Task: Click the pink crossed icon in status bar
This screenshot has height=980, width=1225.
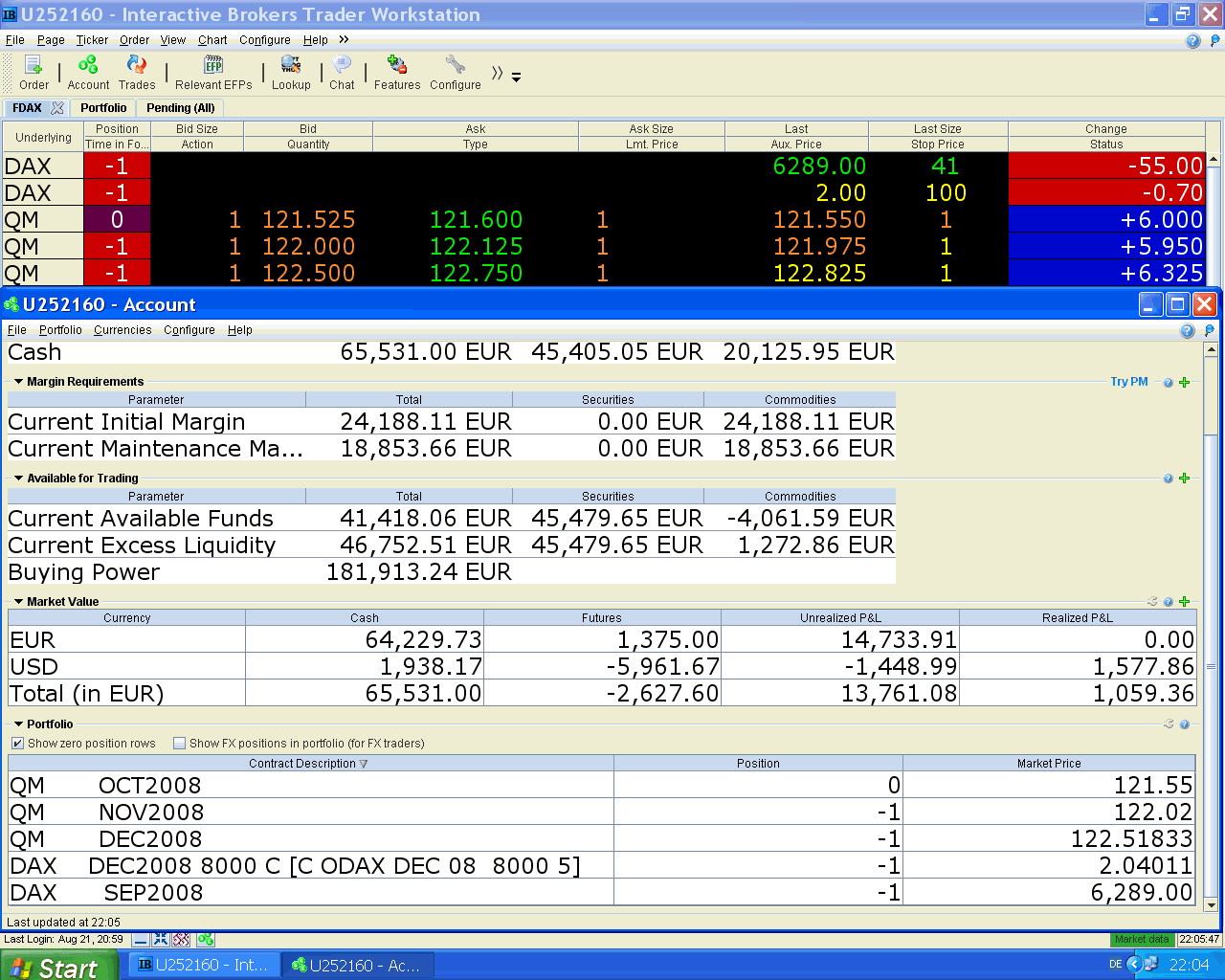Action: point(181,940)
